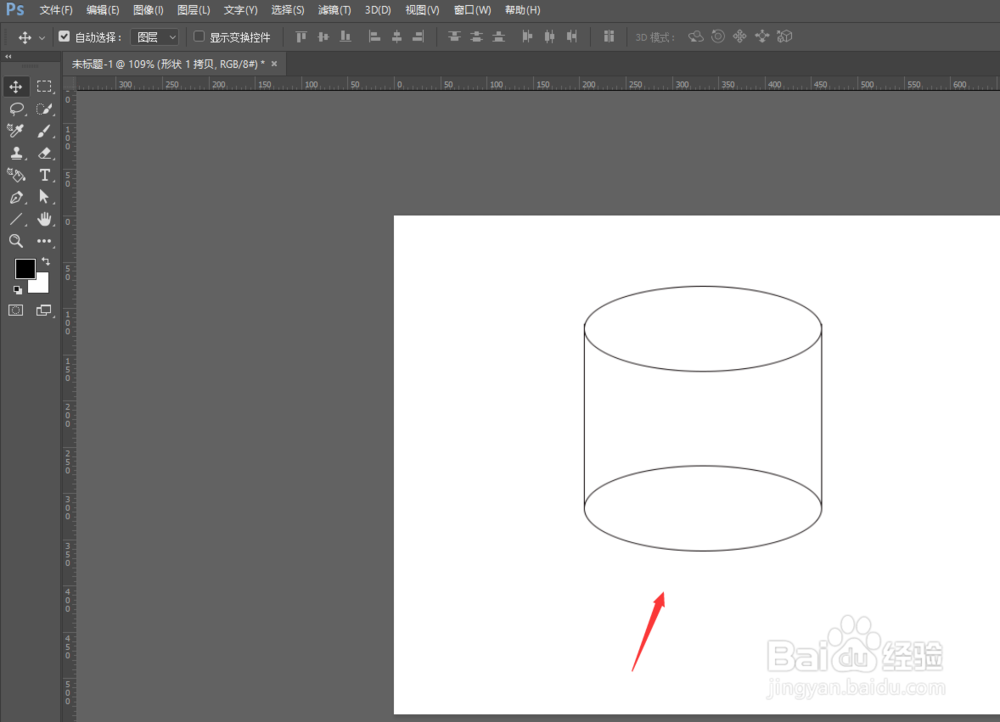Click the 3D roll camera mode icon
Viewport: 1000px width, 722px height.
[x=718, y=36]
